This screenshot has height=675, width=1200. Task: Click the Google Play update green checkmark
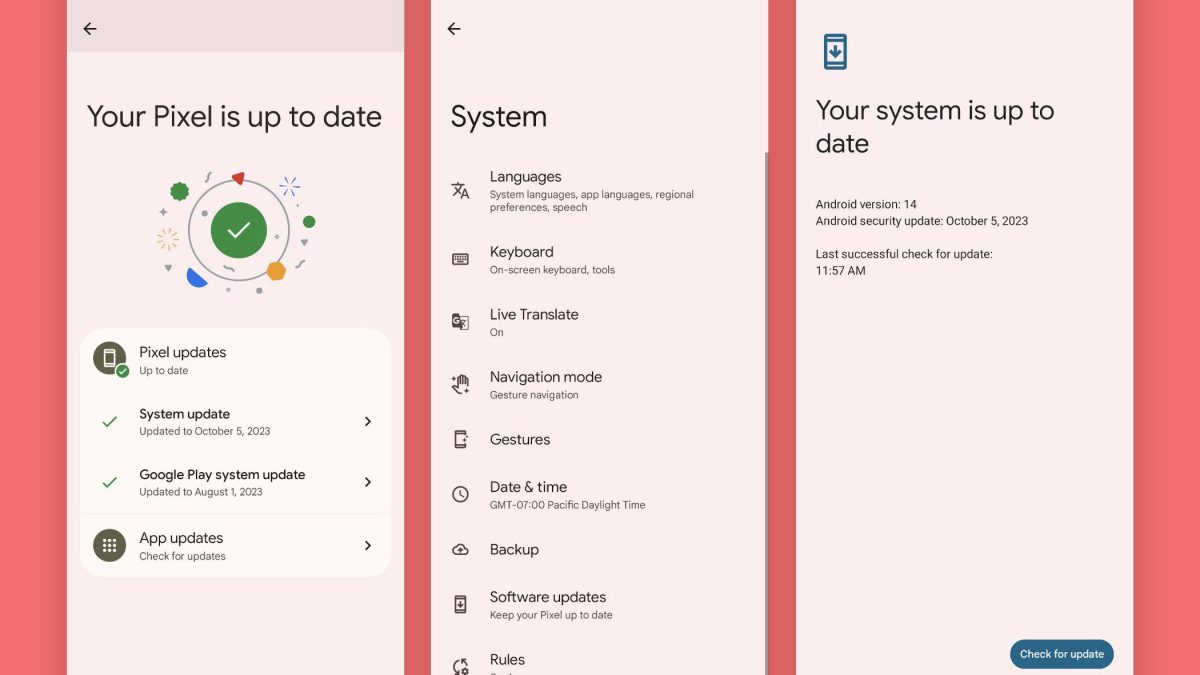tap(110, 482)
